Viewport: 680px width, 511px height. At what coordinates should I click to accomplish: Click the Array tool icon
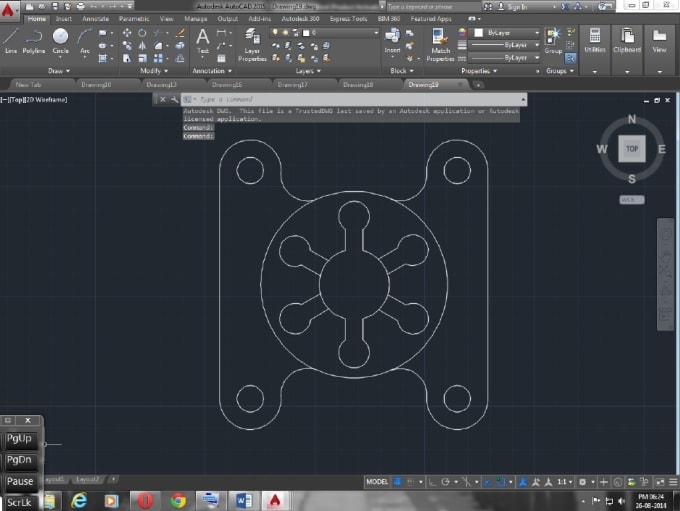(x=158, y=58)
